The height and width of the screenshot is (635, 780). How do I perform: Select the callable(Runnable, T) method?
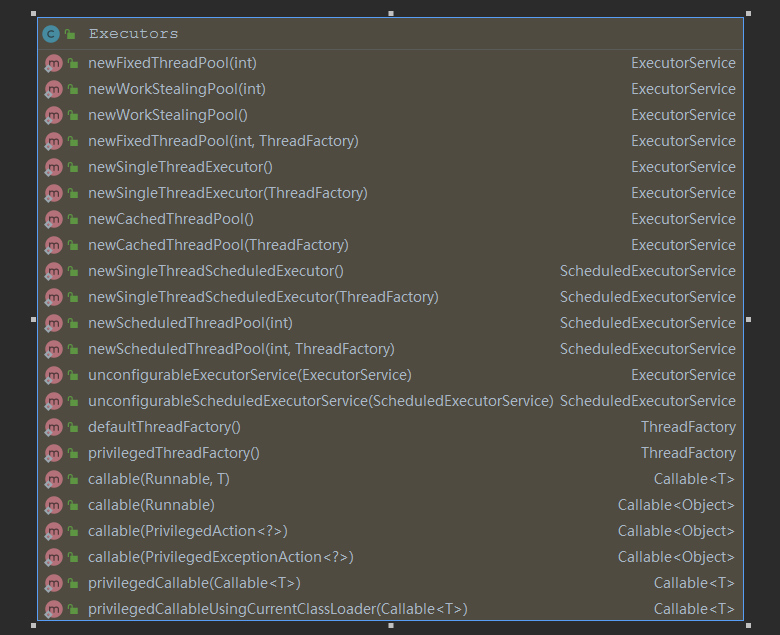click(159, 479)
